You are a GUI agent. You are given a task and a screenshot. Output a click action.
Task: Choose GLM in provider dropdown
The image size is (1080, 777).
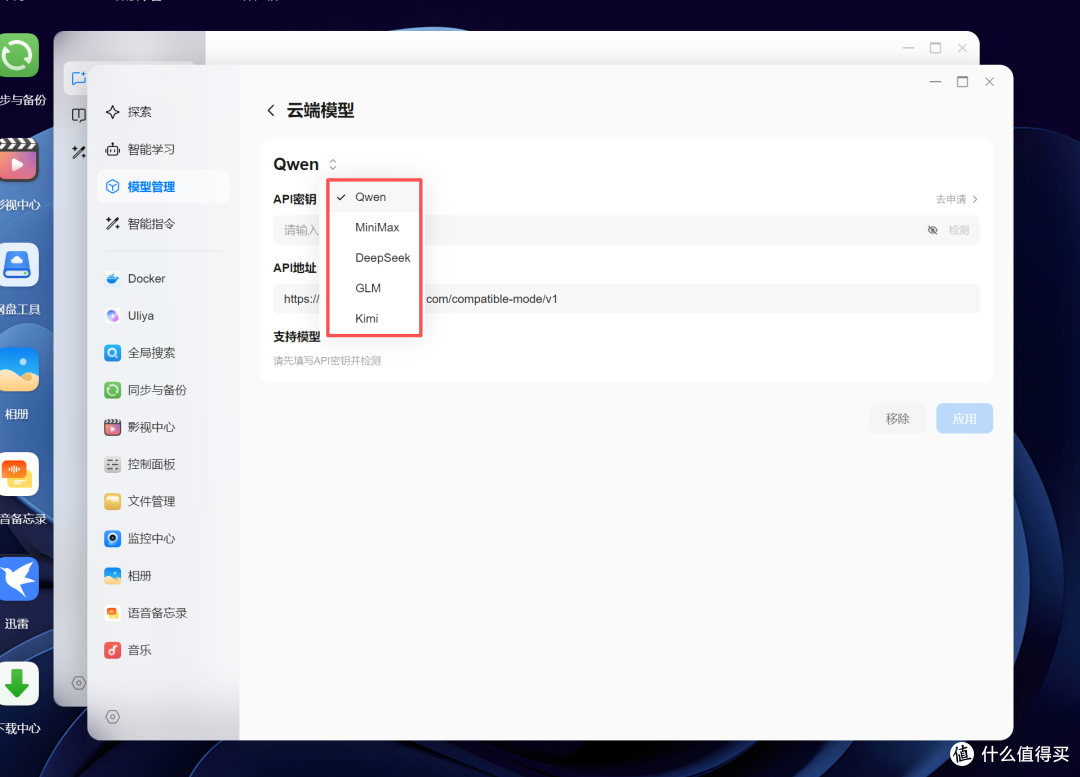click(375, 288)
